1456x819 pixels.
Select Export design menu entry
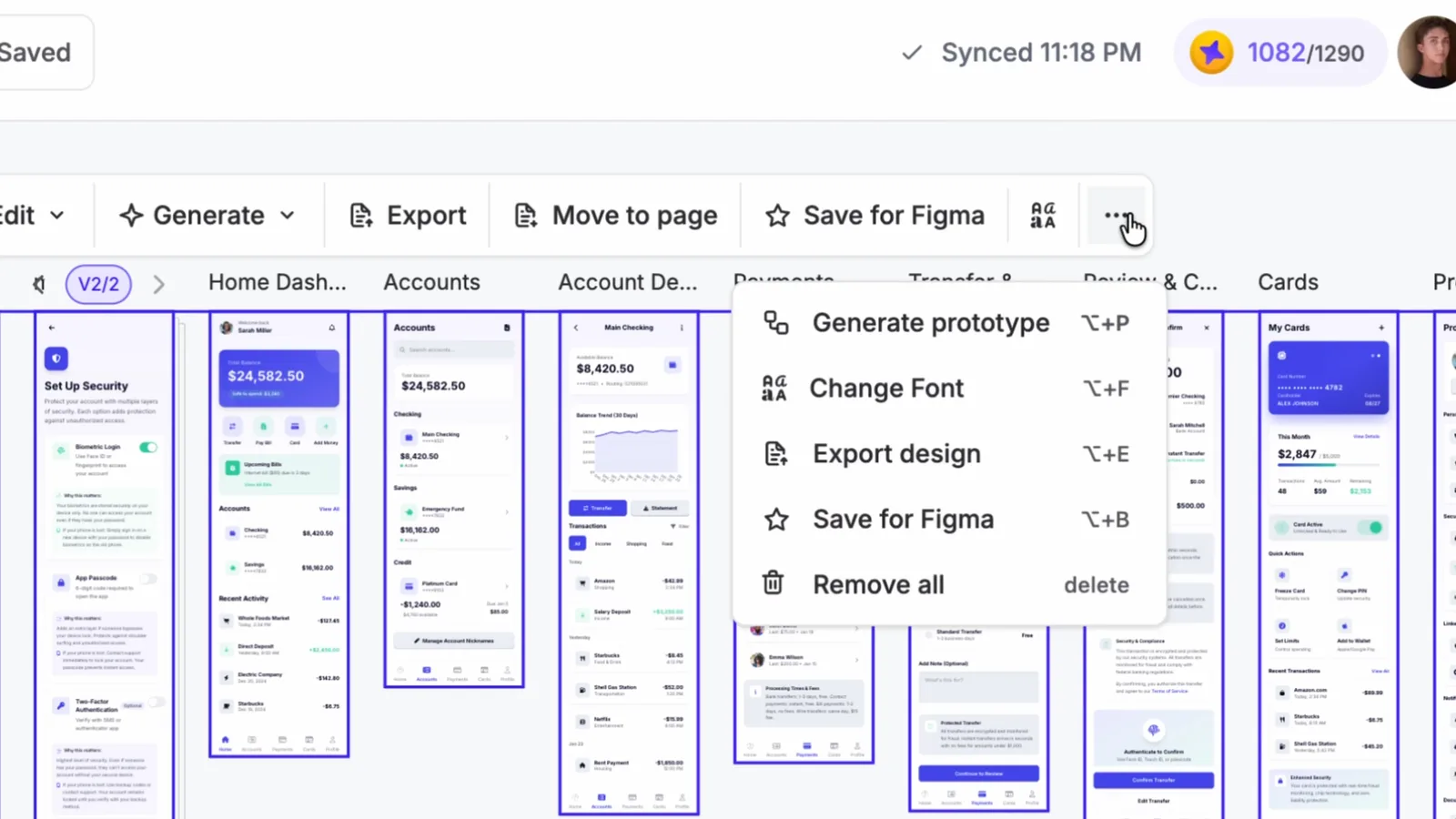tap(949, 454)
